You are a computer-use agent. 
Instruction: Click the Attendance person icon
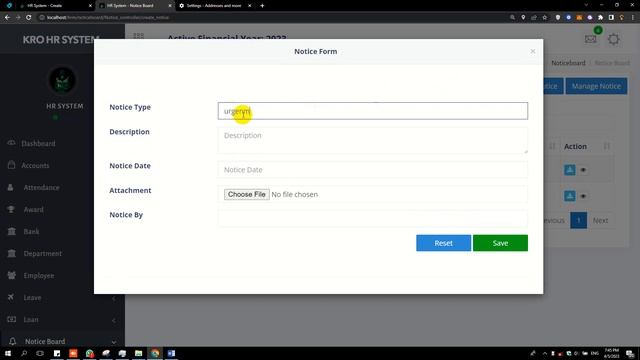click(11, 187)
